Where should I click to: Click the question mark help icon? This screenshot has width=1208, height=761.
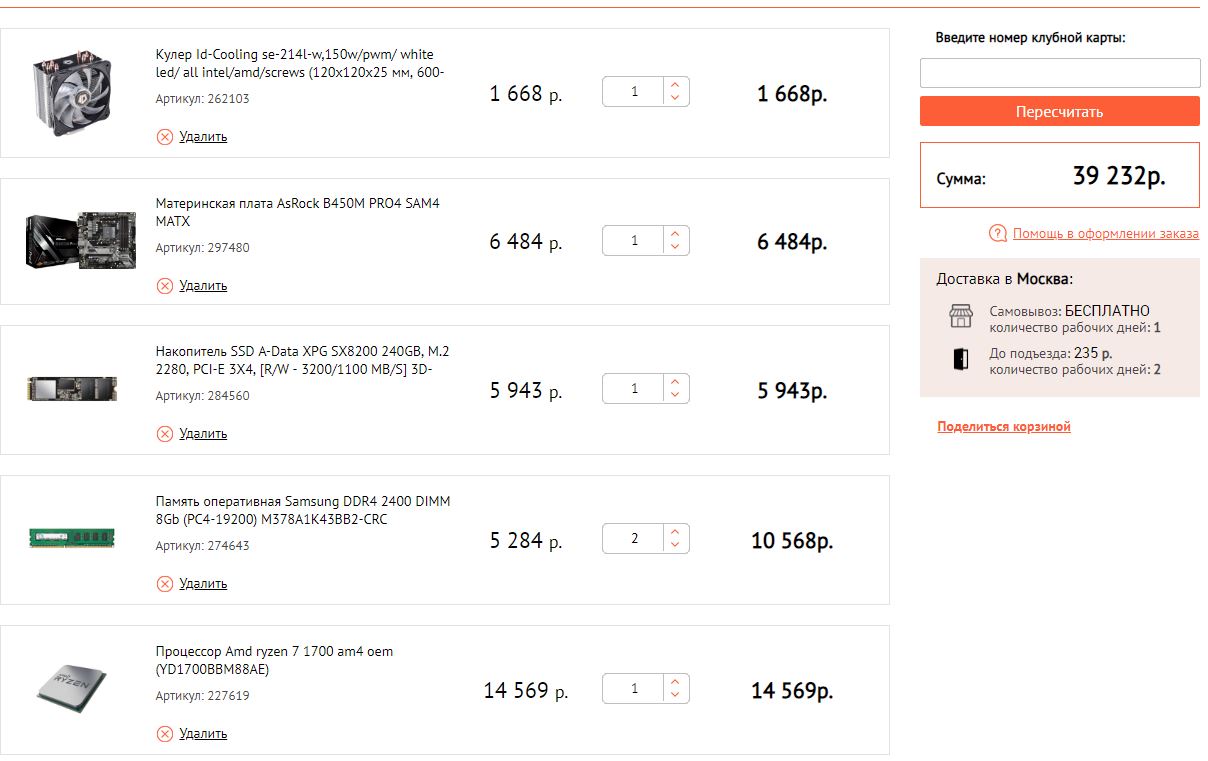click(997, 234)
